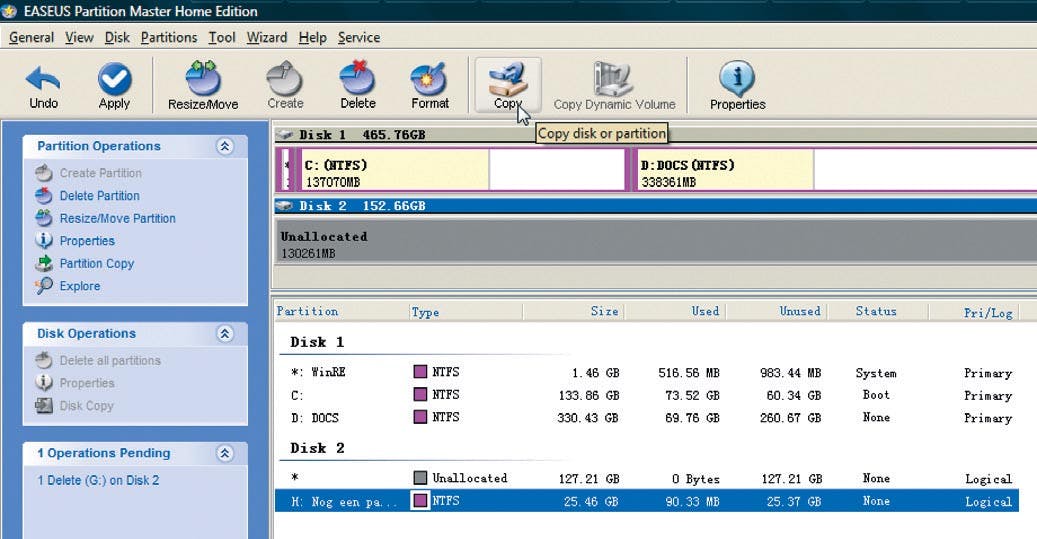Click the Disk Copy link
This screenshot has height=539, width=1037.
pyautogui.click(x=87, y=406)
